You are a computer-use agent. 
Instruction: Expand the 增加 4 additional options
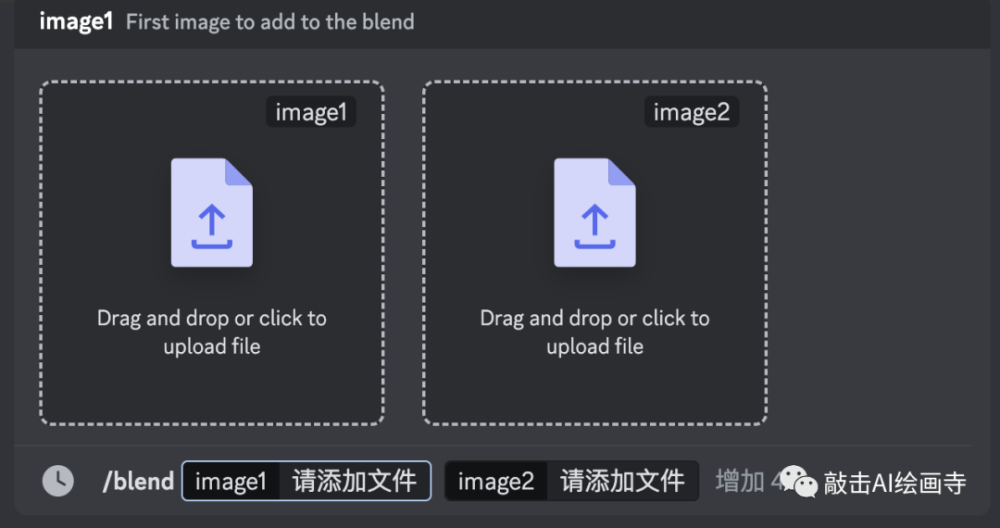click(747, 481)
